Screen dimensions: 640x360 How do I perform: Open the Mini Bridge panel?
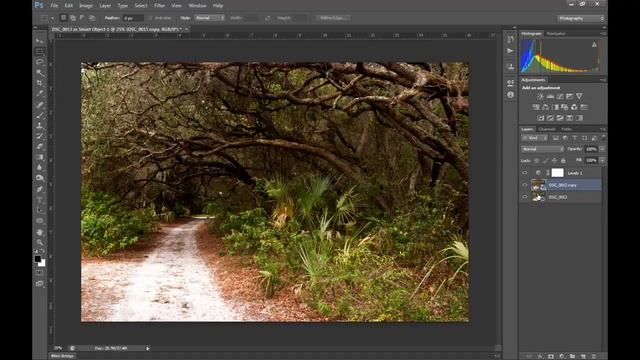coord(62,356)
